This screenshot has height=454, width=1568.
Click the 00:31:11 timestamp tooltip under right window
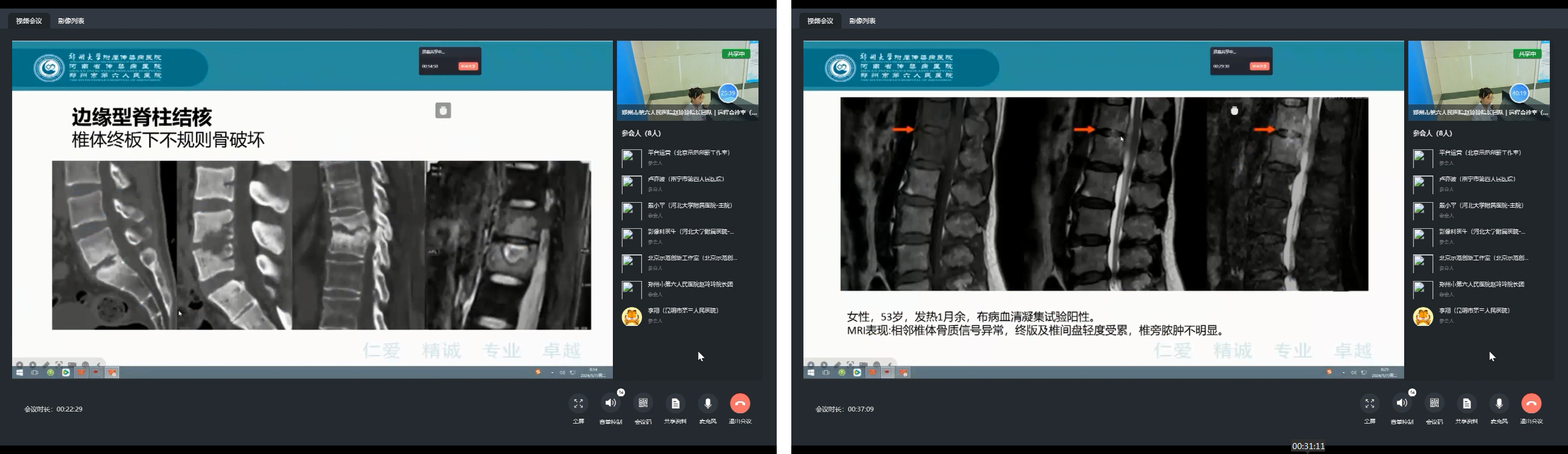[1309, 446]
